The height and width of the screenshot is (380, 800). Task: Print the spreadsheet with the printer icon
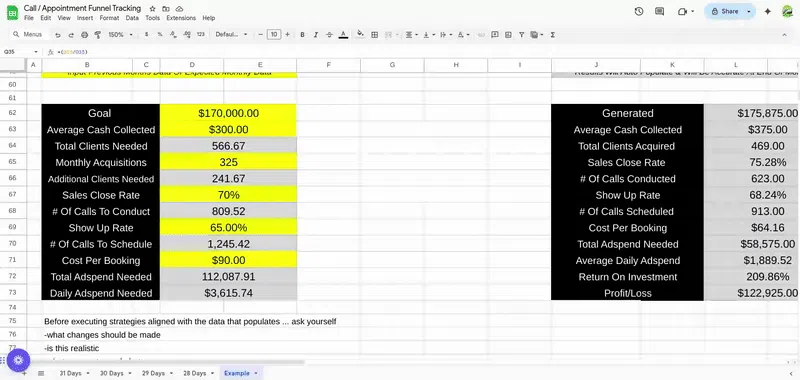point(84,35)
